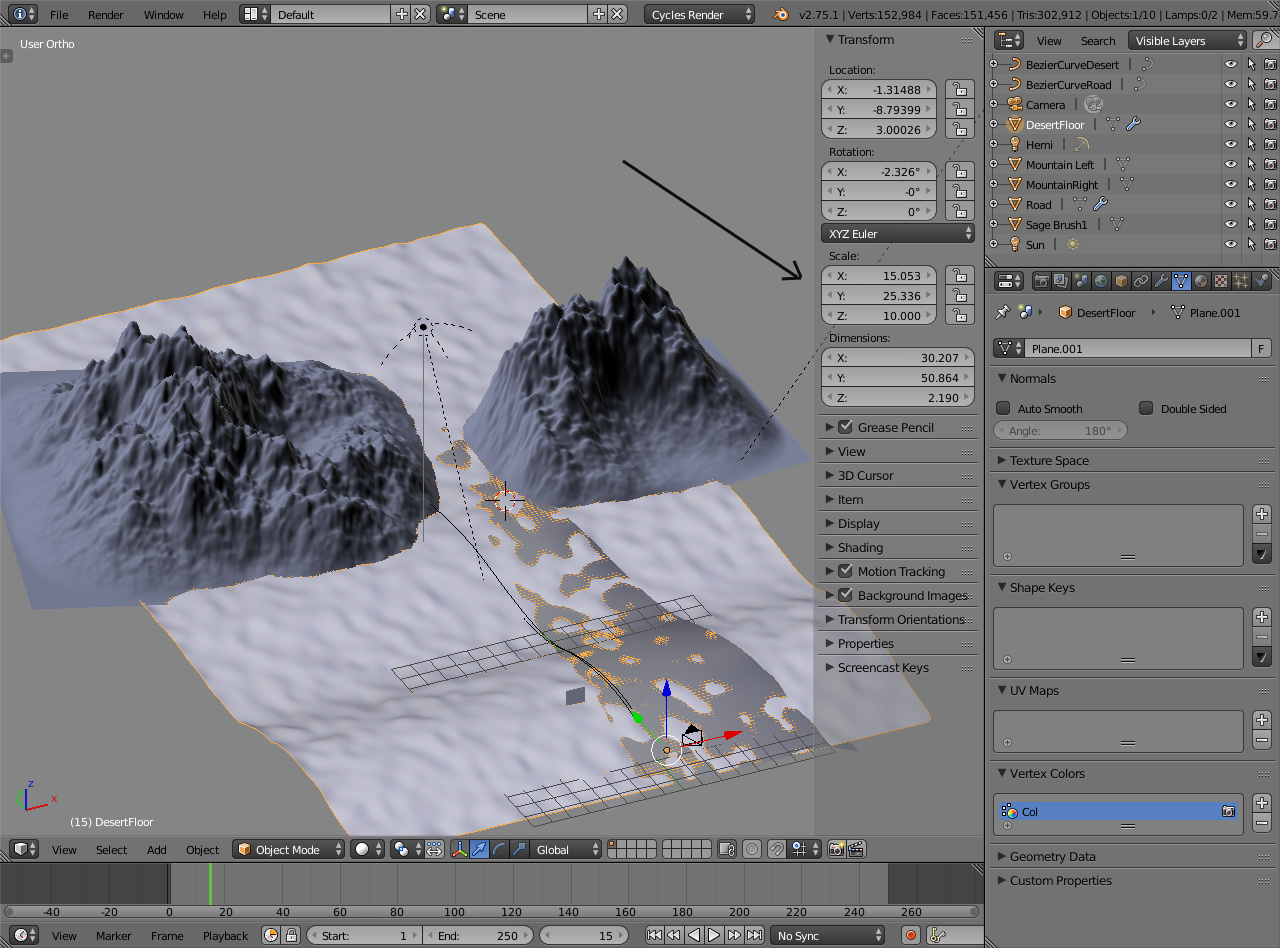
Task: Click the Angle 180° slider
Action: (1061, 430)
